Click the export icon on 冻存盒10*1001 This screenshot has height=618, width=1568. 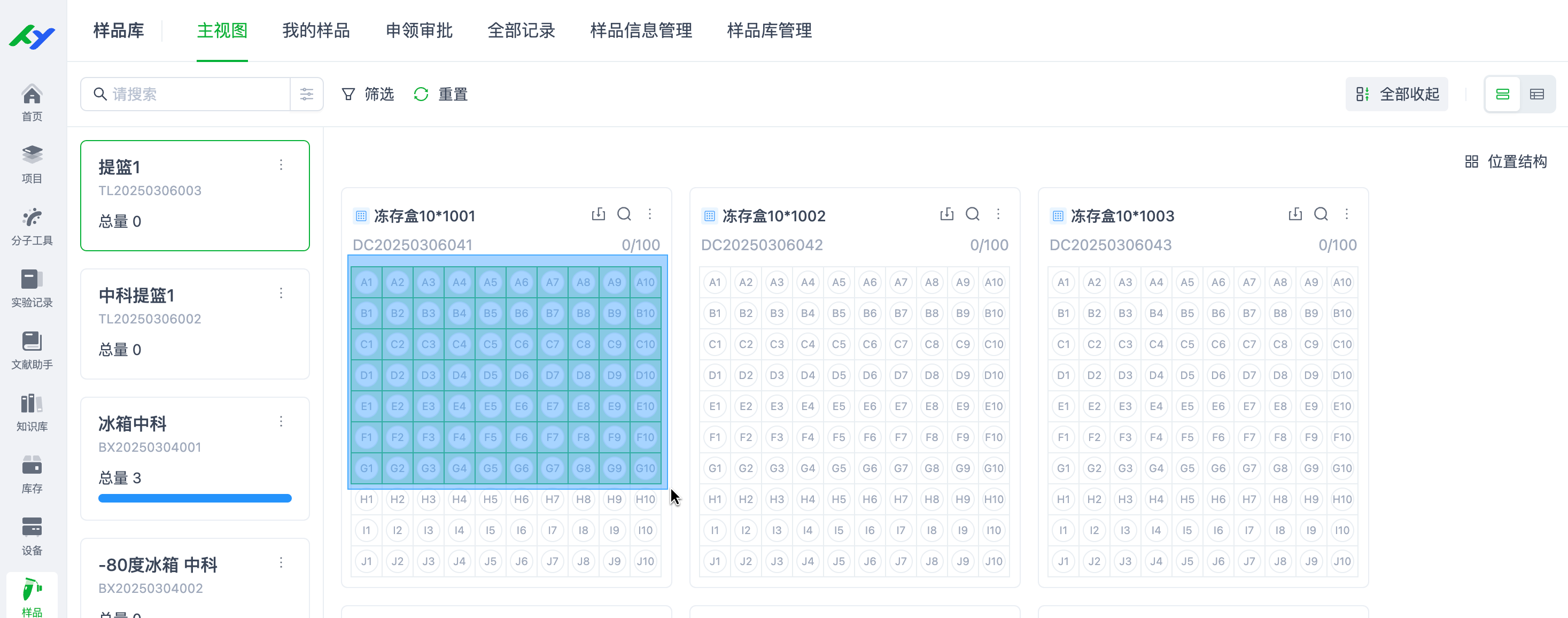pyautogui.click(x=599, y=214)
